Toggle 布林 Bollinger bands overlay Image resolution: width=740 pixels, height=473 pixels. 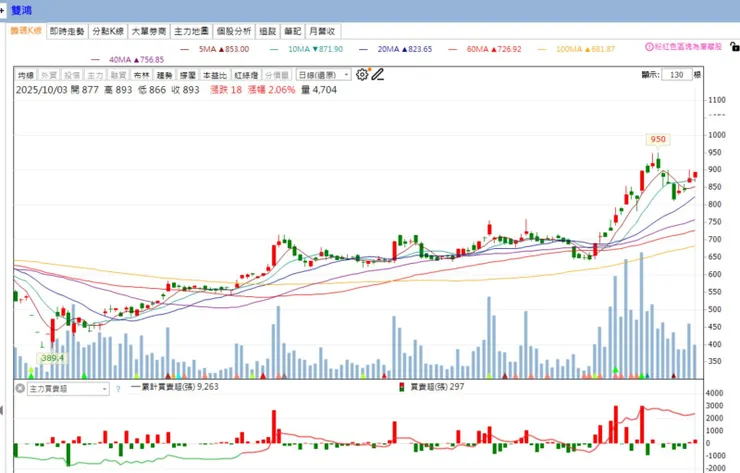[141, 75]
